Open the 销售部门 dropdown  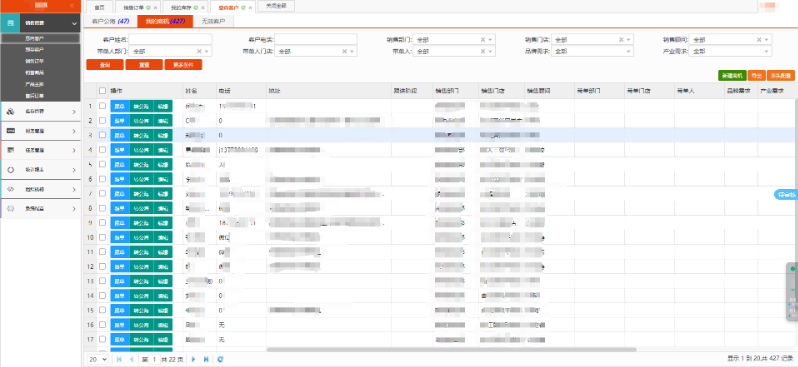tap(491, 40)
